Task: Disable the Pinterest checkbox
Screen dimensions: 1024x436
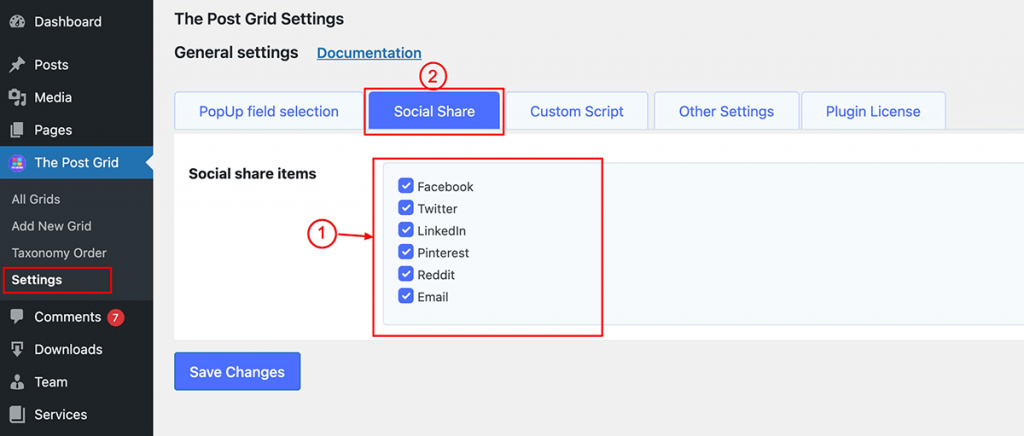Action: tap(406, 252)
